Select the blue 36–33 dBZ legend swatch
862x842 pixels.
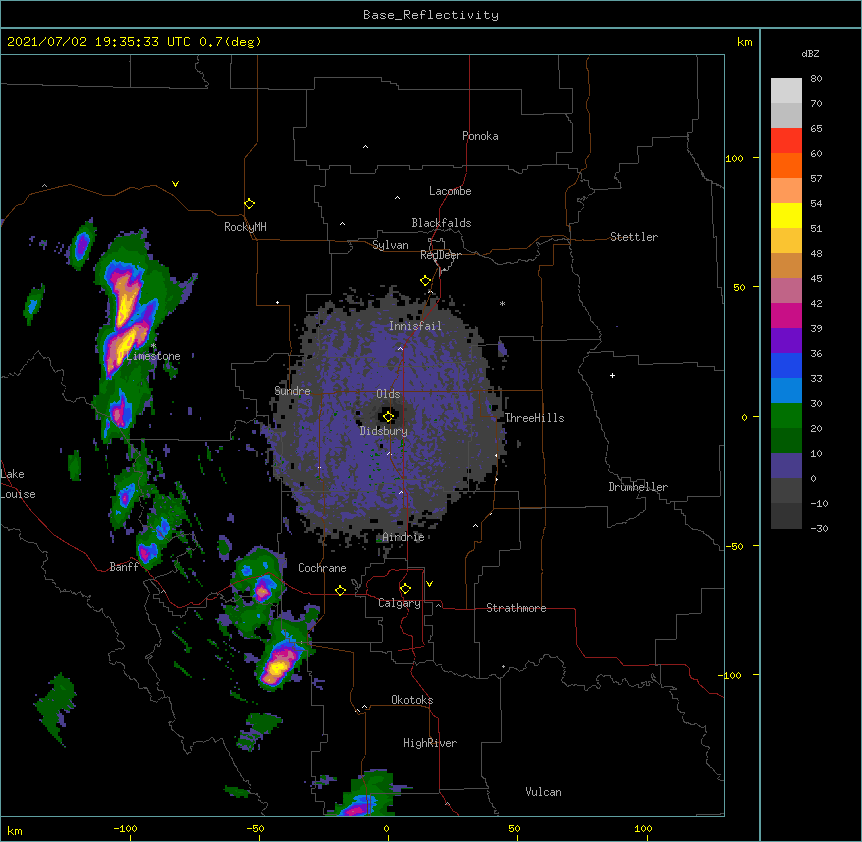[786, 365]
